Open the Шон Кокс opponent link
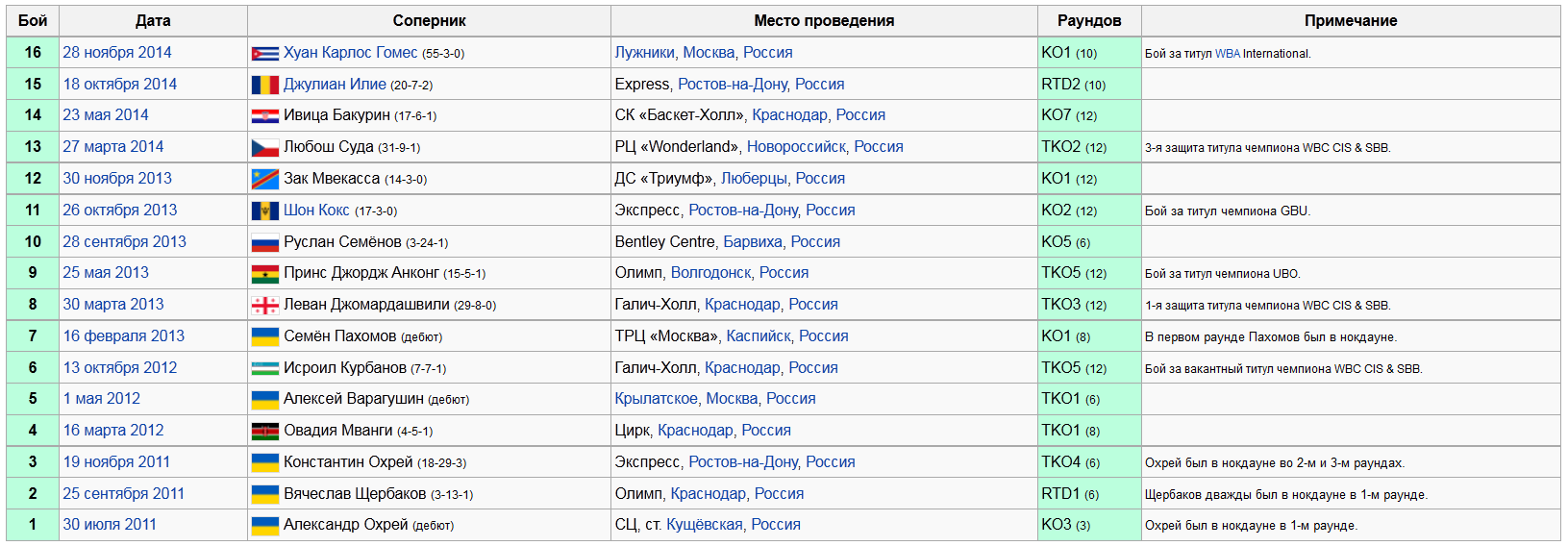This screenshot has height=546, width=1568. pyautogui.click(x=316, y=211)
